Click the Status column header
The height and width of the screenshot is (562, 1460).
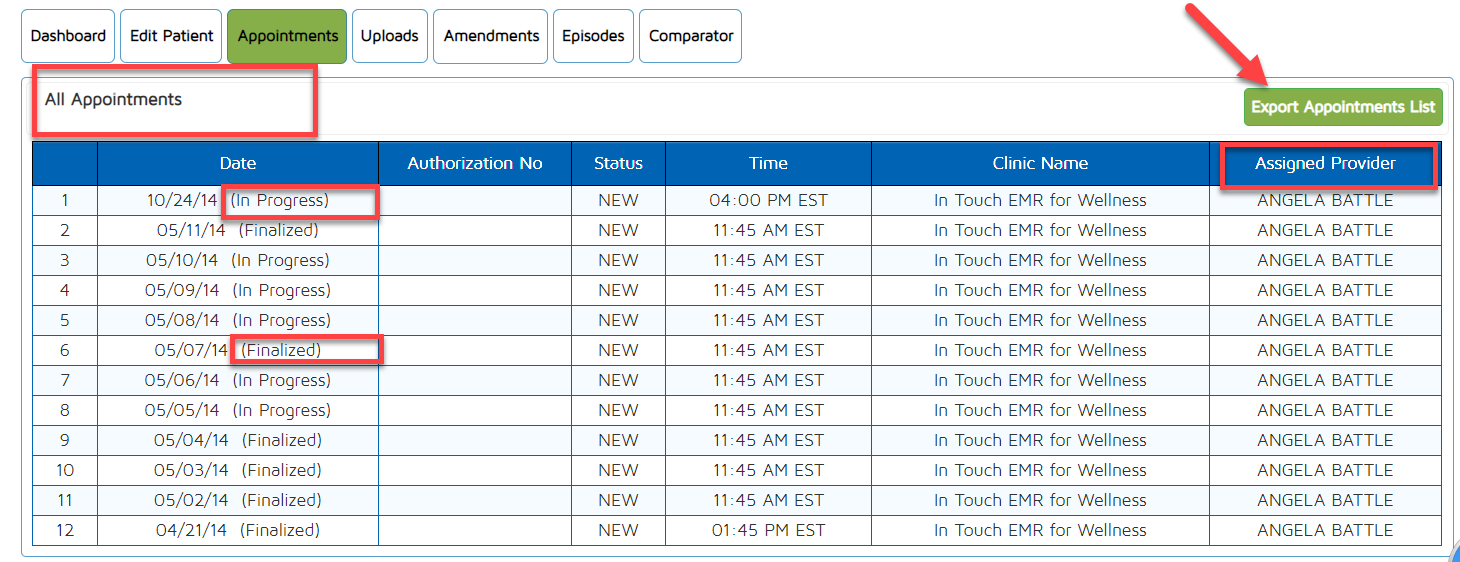(618, 163)
